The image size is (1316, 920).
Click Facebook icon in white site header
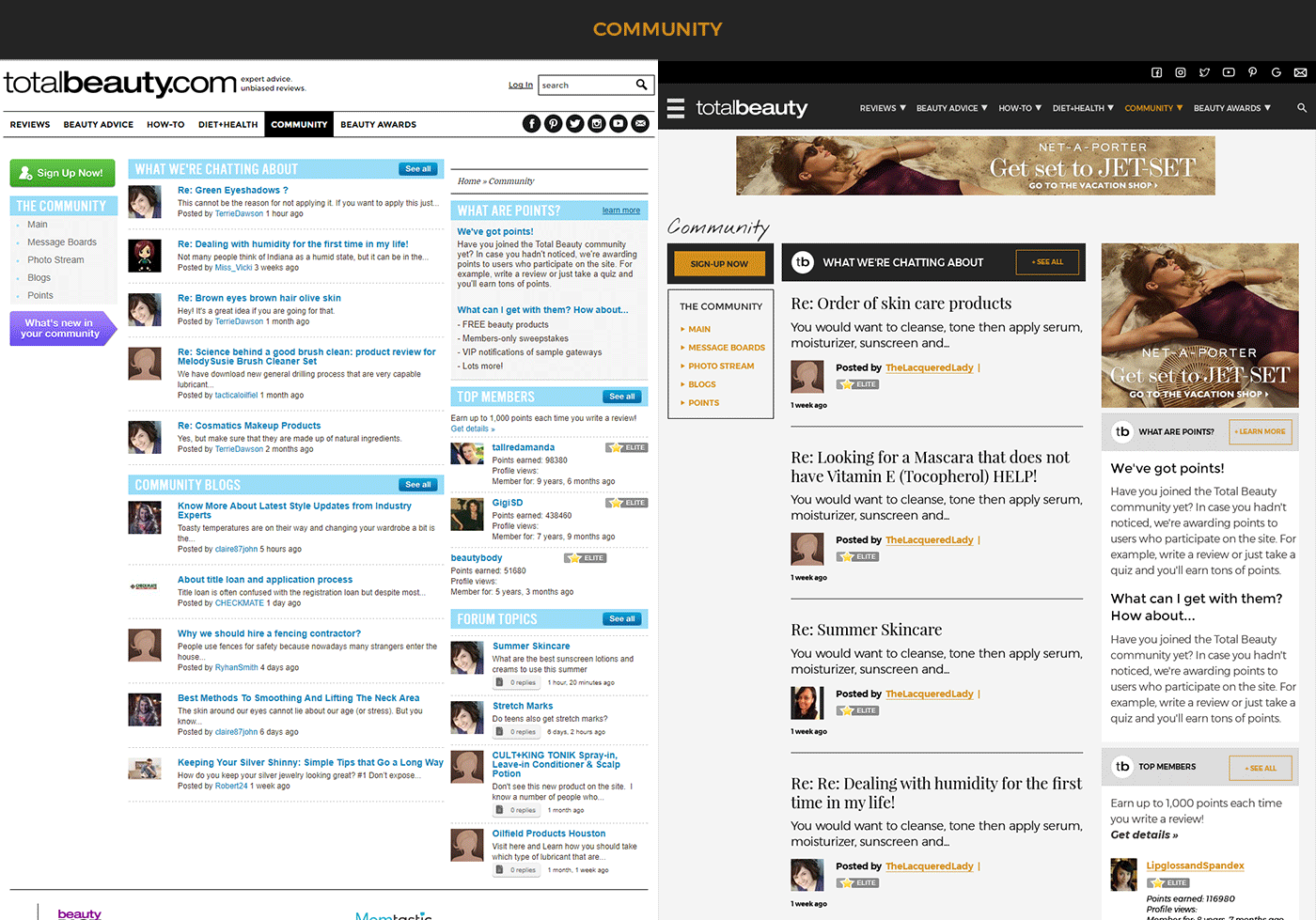532,124
